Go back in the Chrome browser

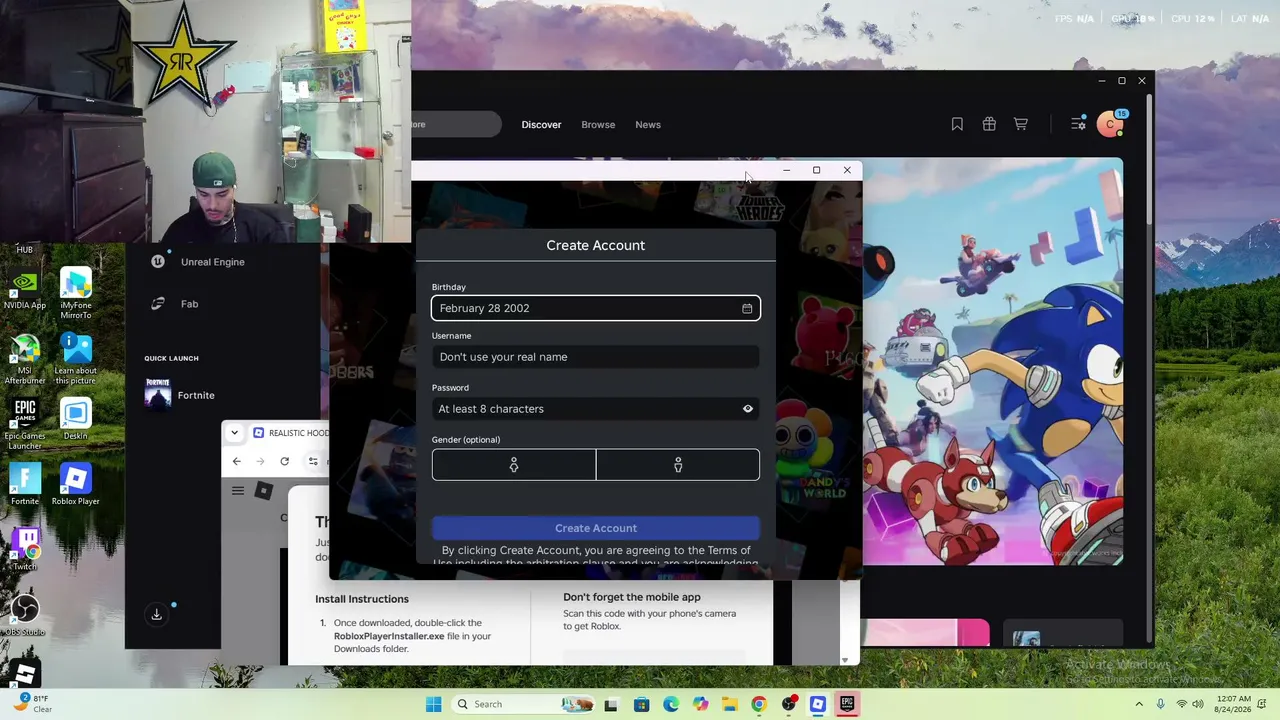tap(237, 461)
